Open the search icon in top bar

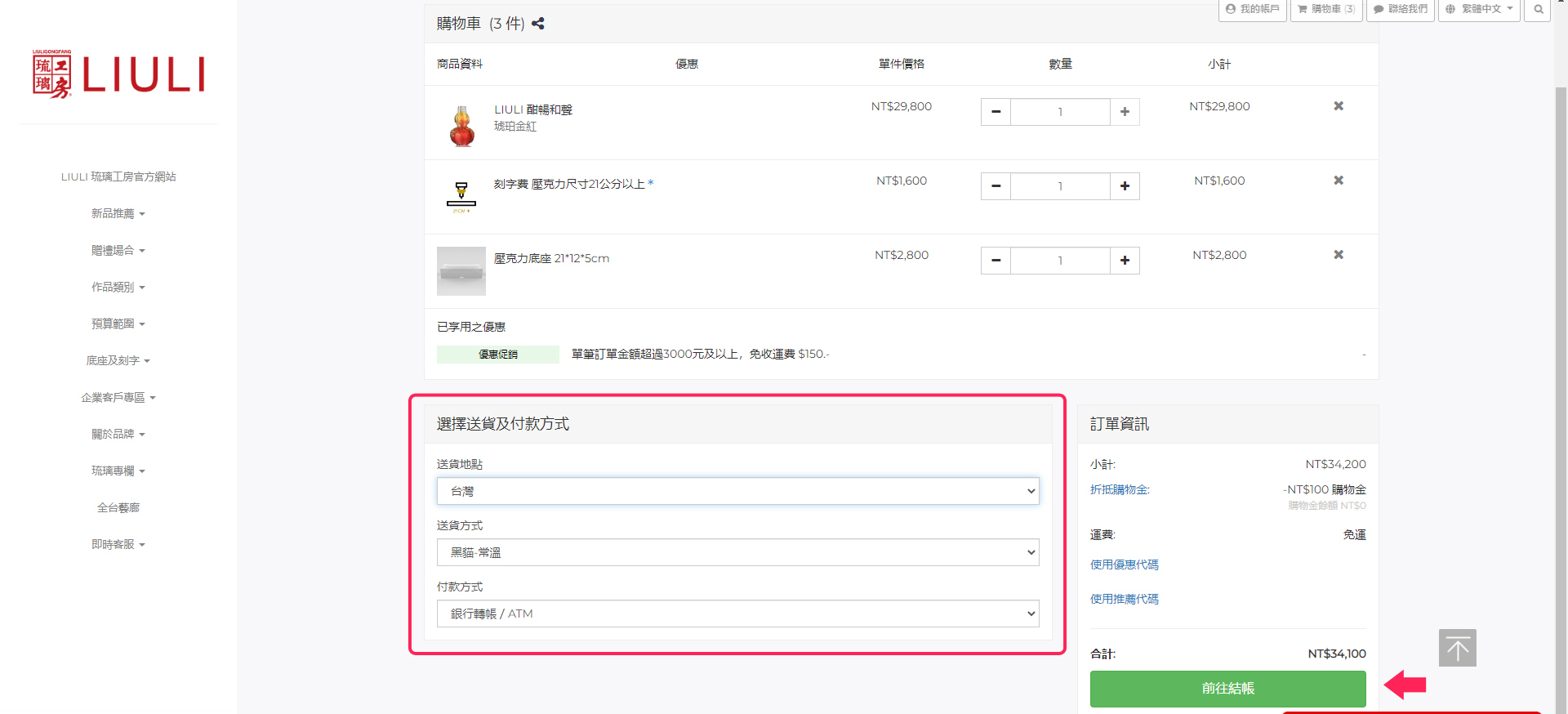click(1538, 10)
